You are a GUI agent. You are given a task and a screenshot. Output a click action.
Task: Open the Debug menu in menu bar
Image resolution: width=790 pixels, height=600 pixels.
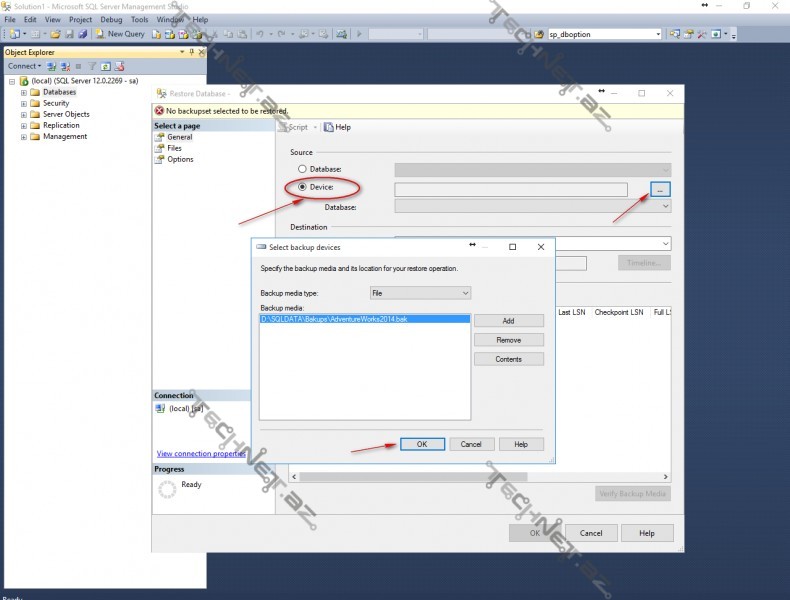pos(111,19)
